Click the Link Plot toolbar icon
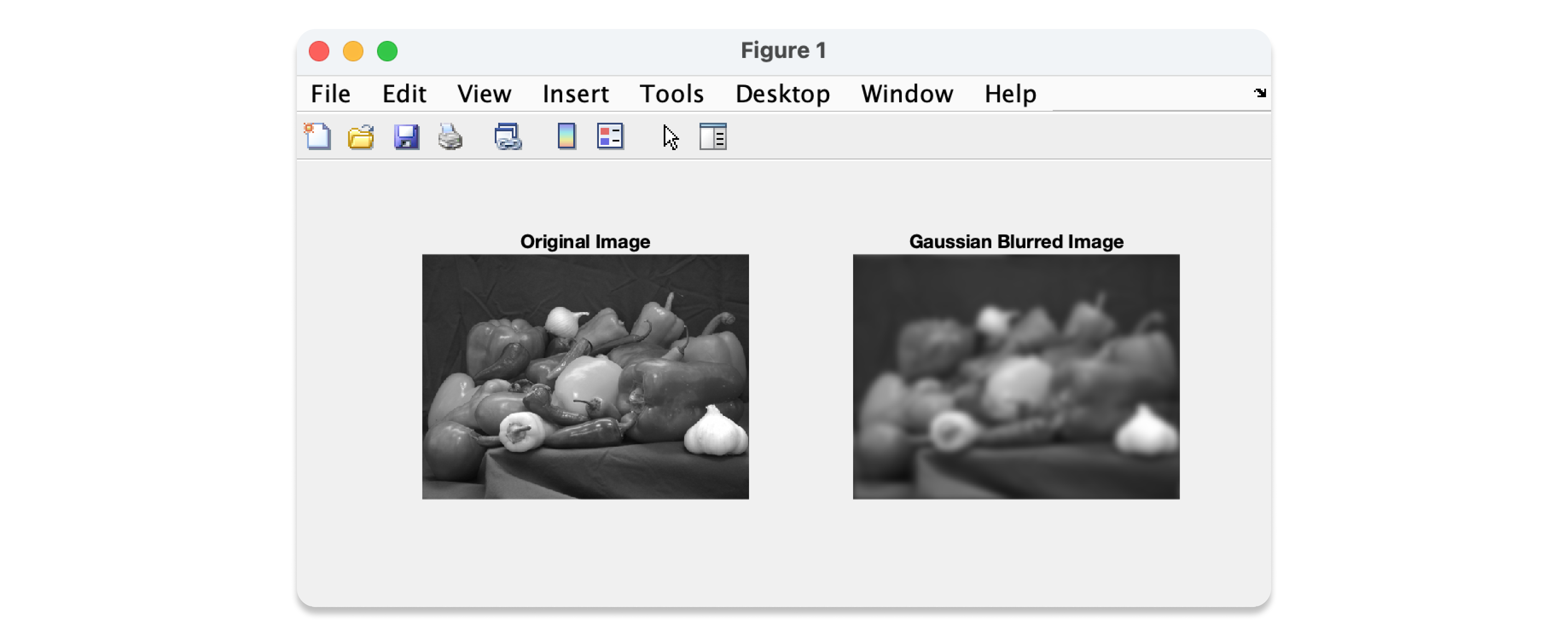Image resolution: width=1568 pixels, height=636 pixels. point(508,136)
